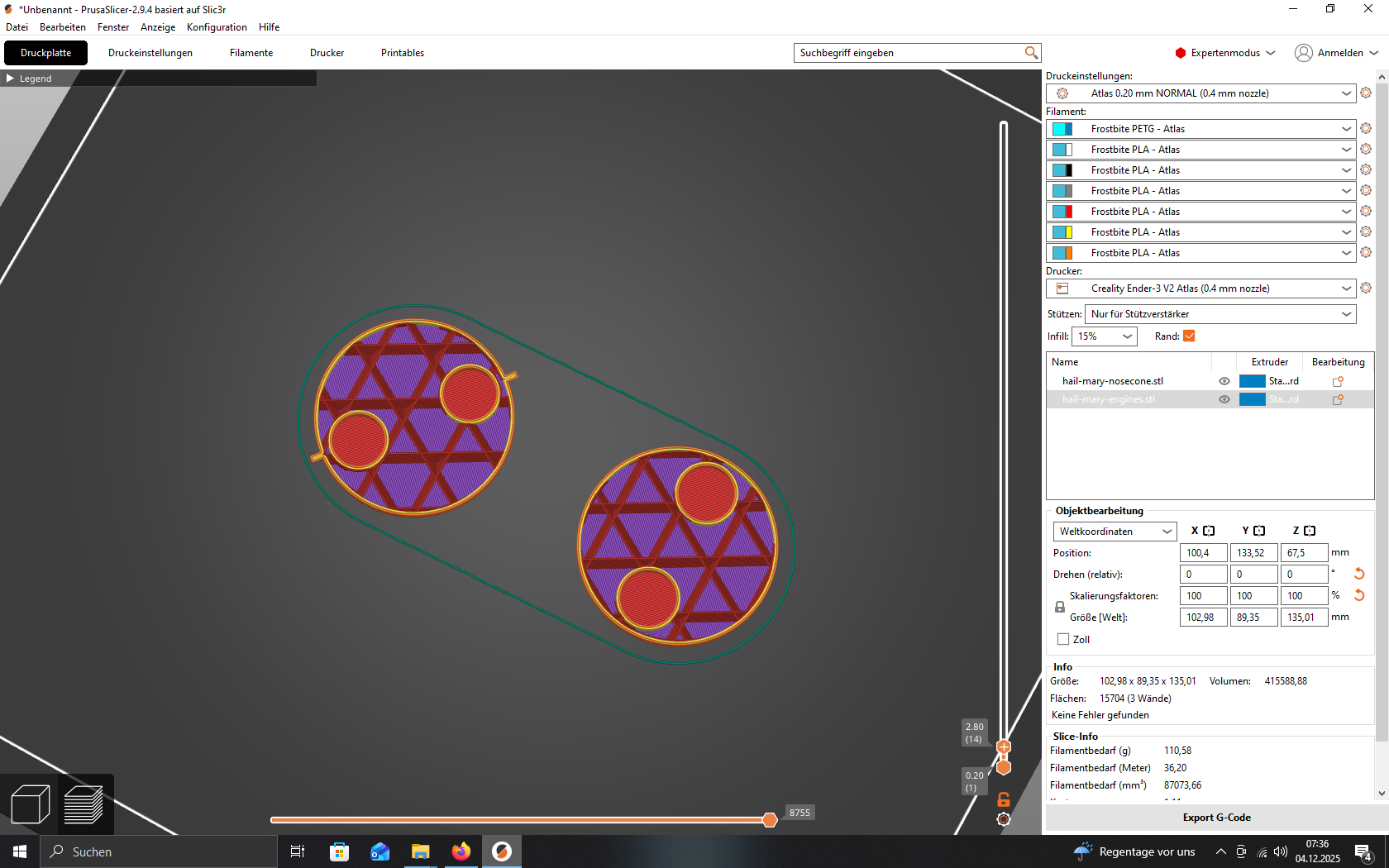Viewport: 1389px width, 868px height.
Task: Open printer settings gear for Creality Ender-3
Action: click(x=1366, y=289)
